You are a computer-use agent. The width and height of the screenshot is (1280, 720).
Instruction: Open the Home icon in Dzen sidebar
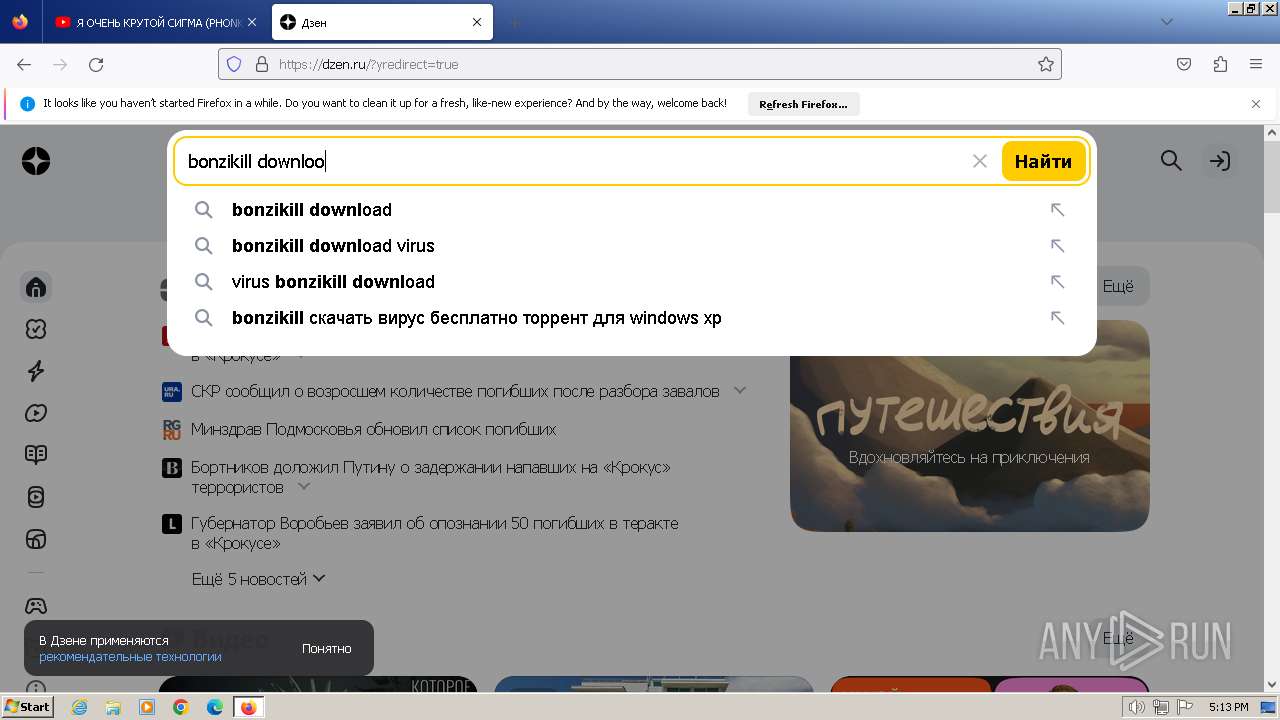(x=36, y=288)
